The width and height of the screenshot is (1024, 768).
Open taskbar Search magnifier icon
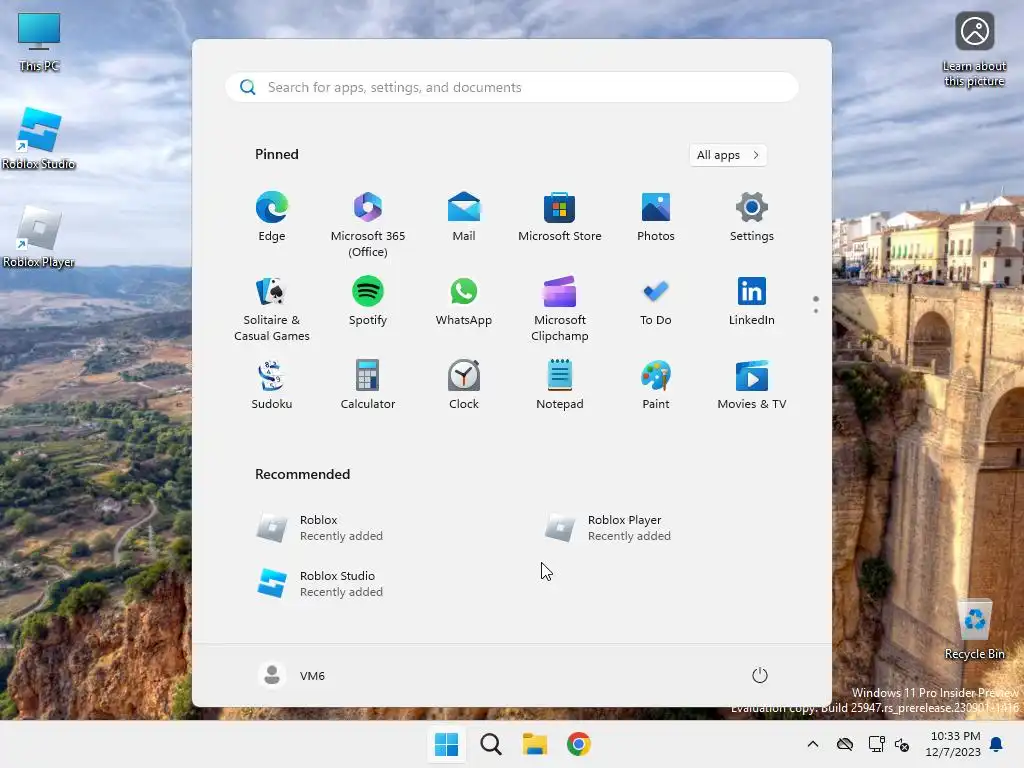click(x=490, y=744)
